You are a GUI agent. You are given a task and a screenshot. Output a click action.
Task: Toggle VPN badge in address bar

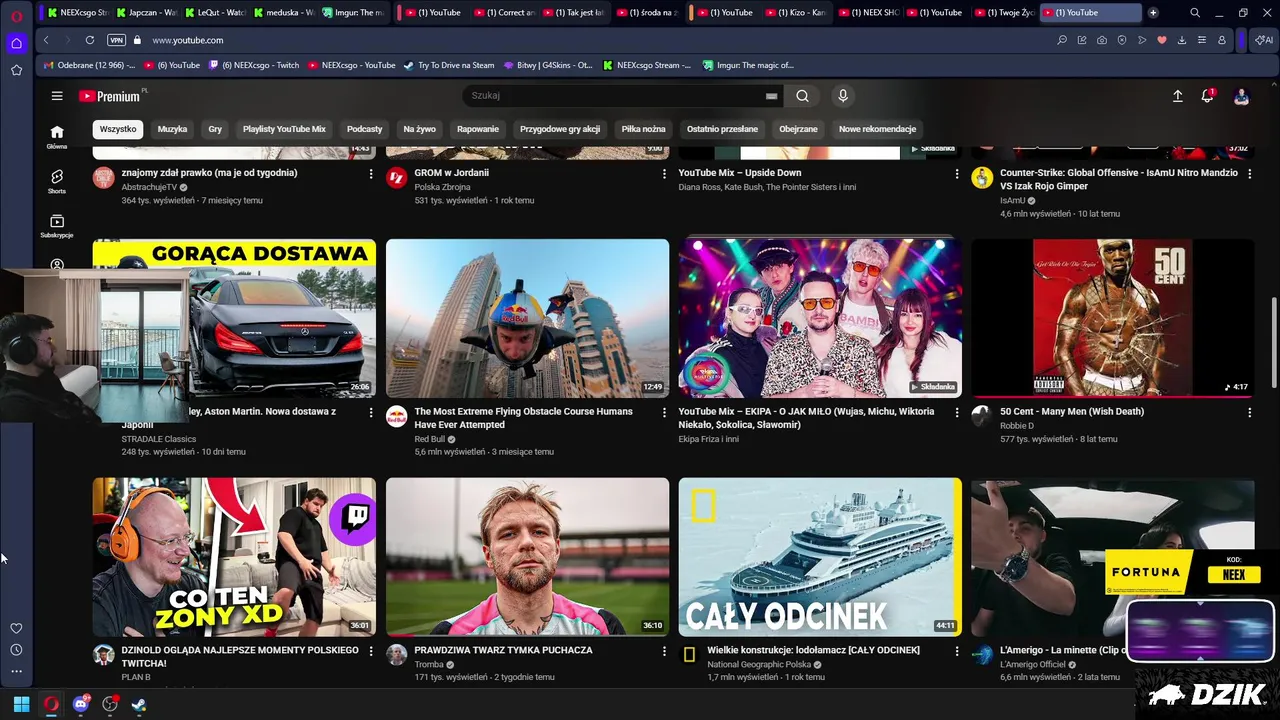pyautogui.click(x=116, y=40)
